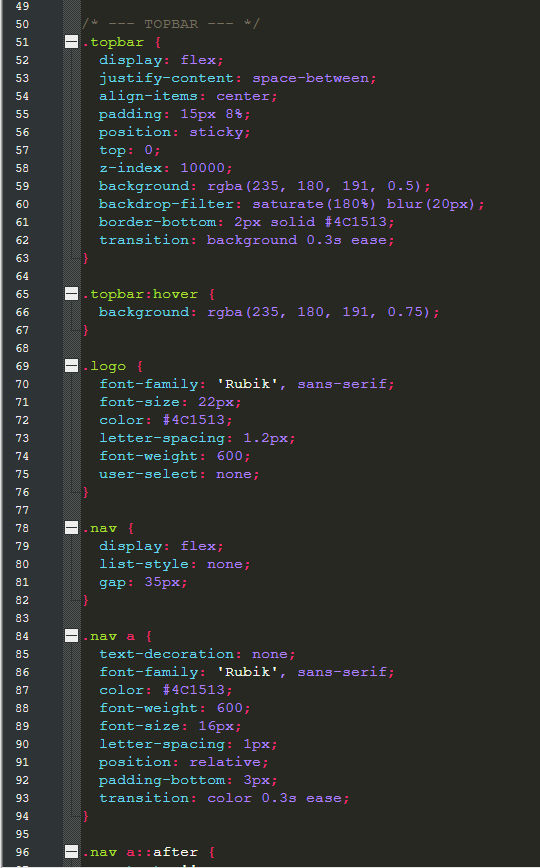Place cursor on TOPBAR comment line
Image resolution: width=540 pixels, height=868 pixels.
pyautogui.click(x=171, y=24)
